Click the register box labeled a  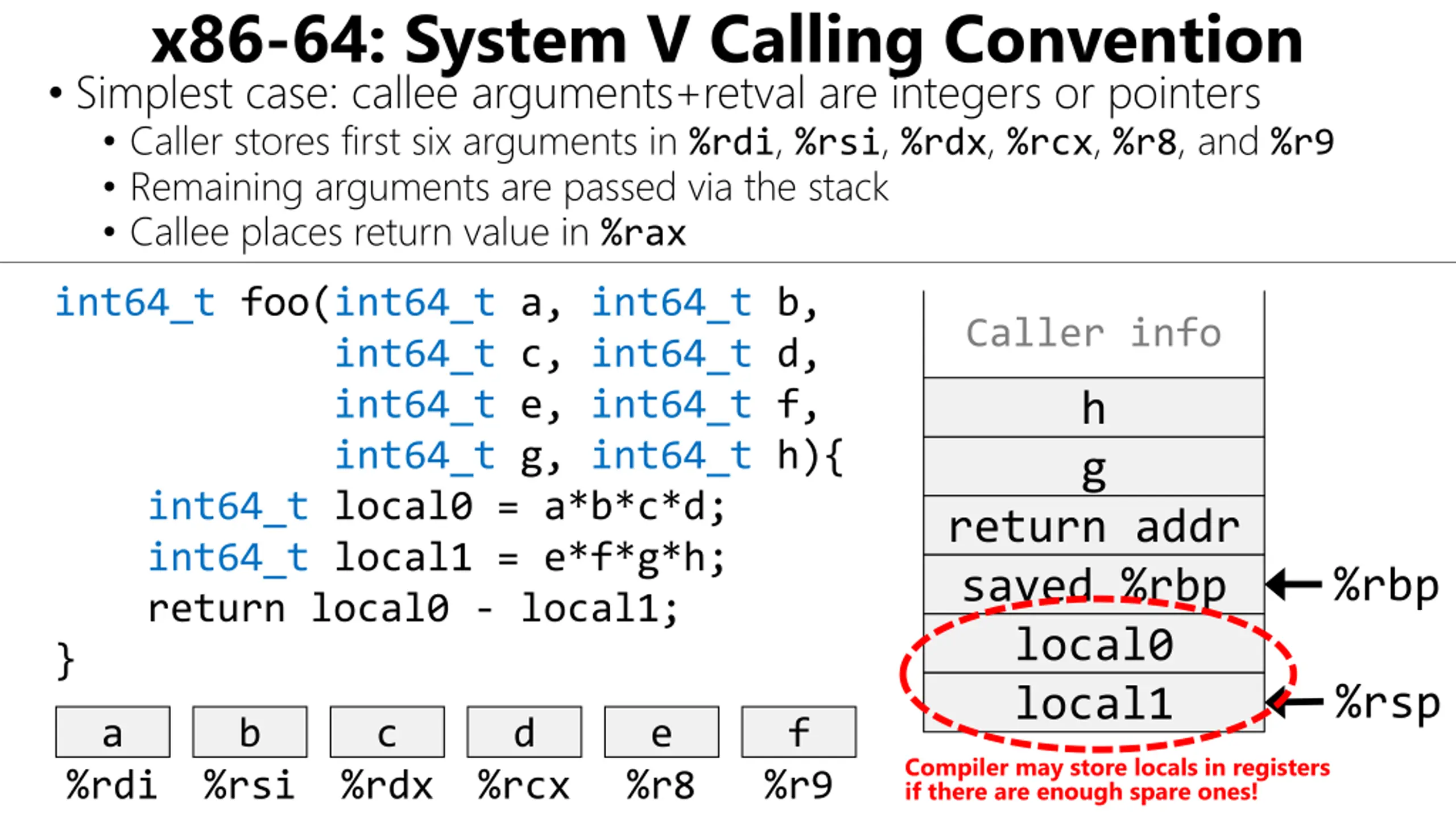tap(113, 732)
